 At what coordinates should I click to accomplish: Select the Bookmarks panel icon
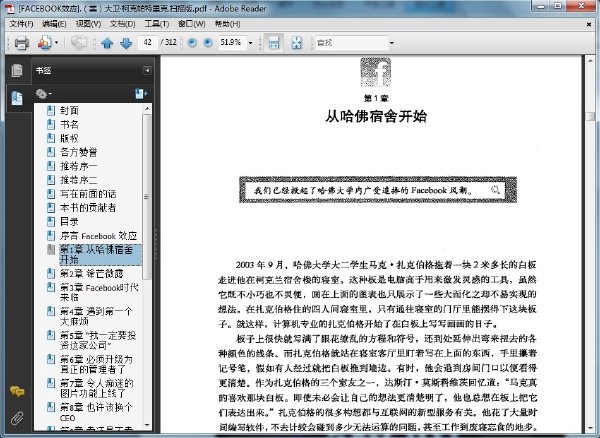(17, 98)
